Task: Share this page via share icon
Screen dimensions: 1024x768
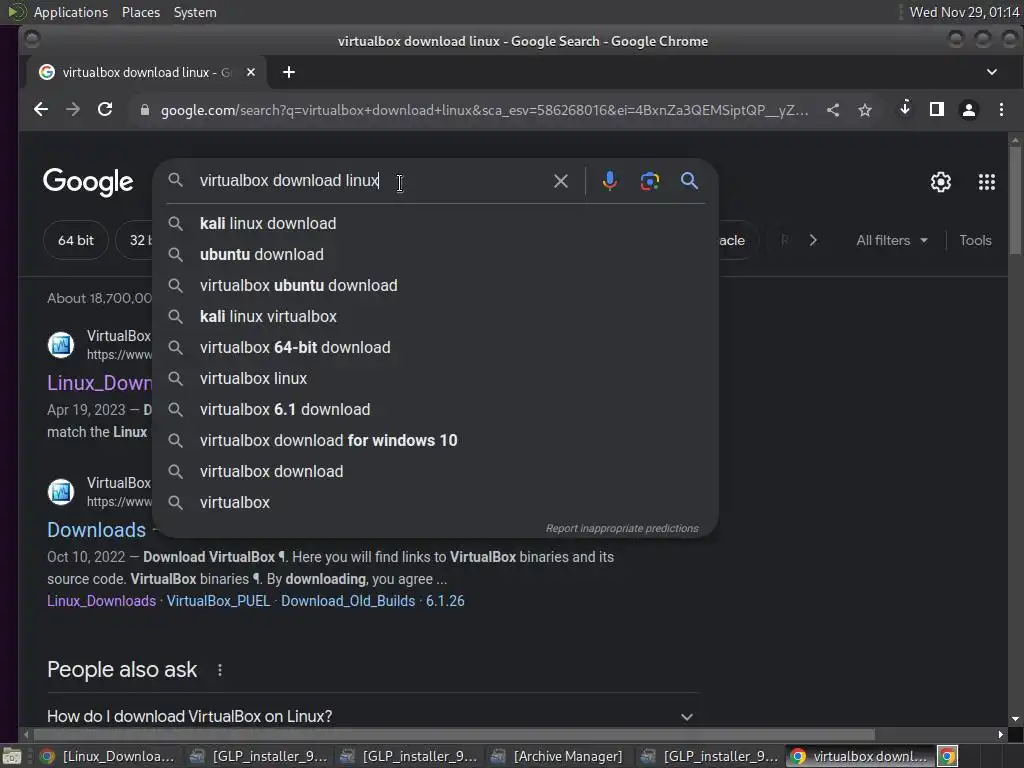Action: [x=833, y=110]
